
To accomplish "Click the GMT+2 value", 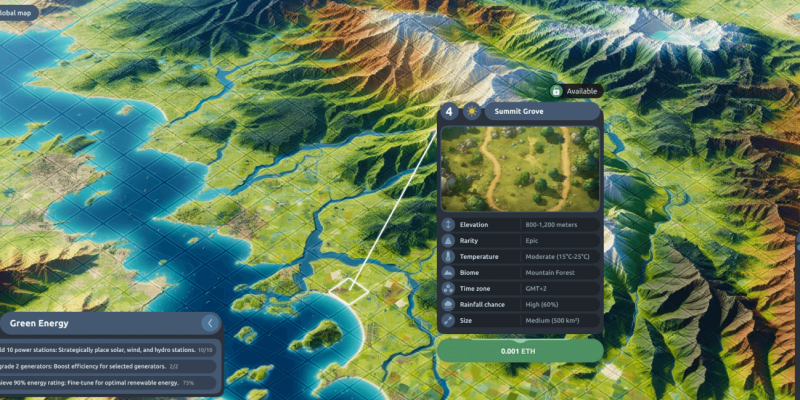I will click(x=537, y=289).
